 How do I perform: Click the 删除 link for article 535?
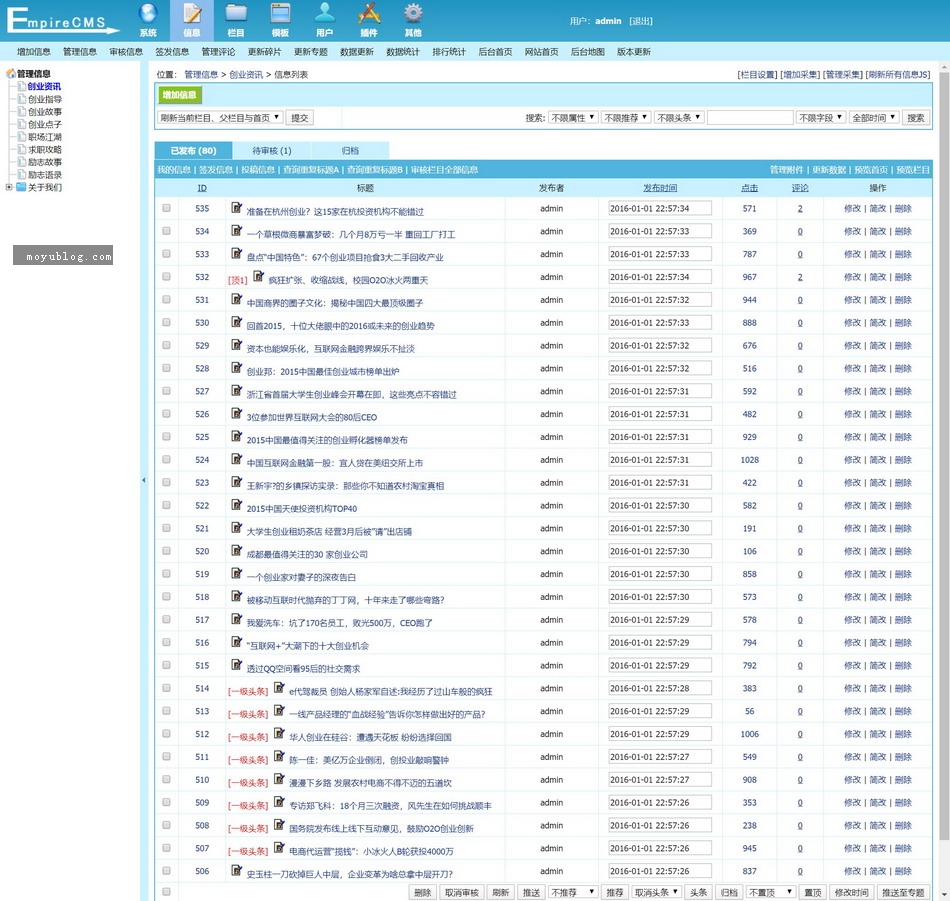coord(903,208)
